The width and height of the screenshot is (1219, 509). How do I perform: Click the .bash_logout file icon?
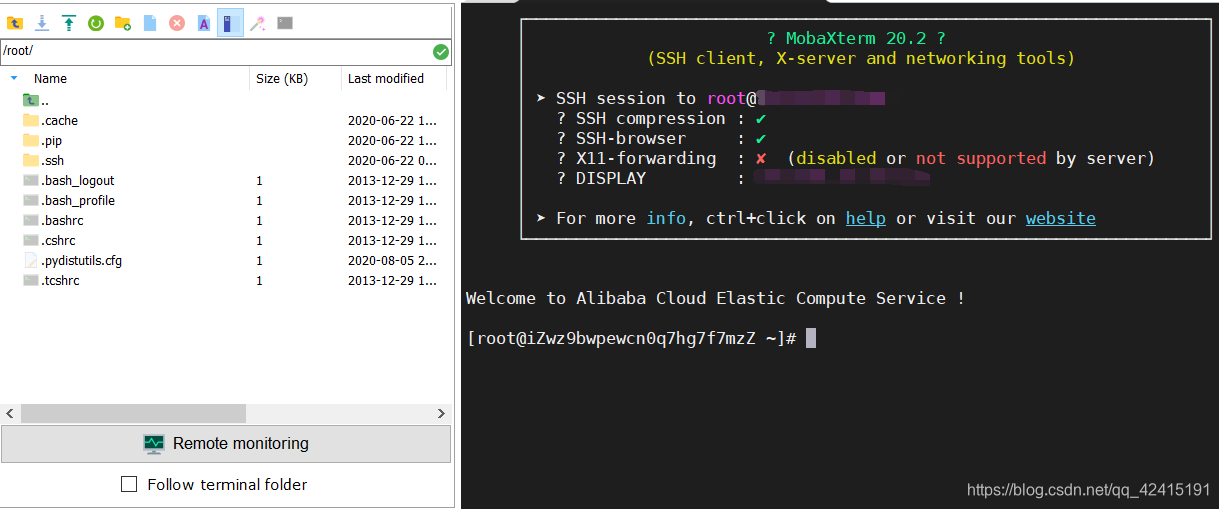click(x=30, y=180)
